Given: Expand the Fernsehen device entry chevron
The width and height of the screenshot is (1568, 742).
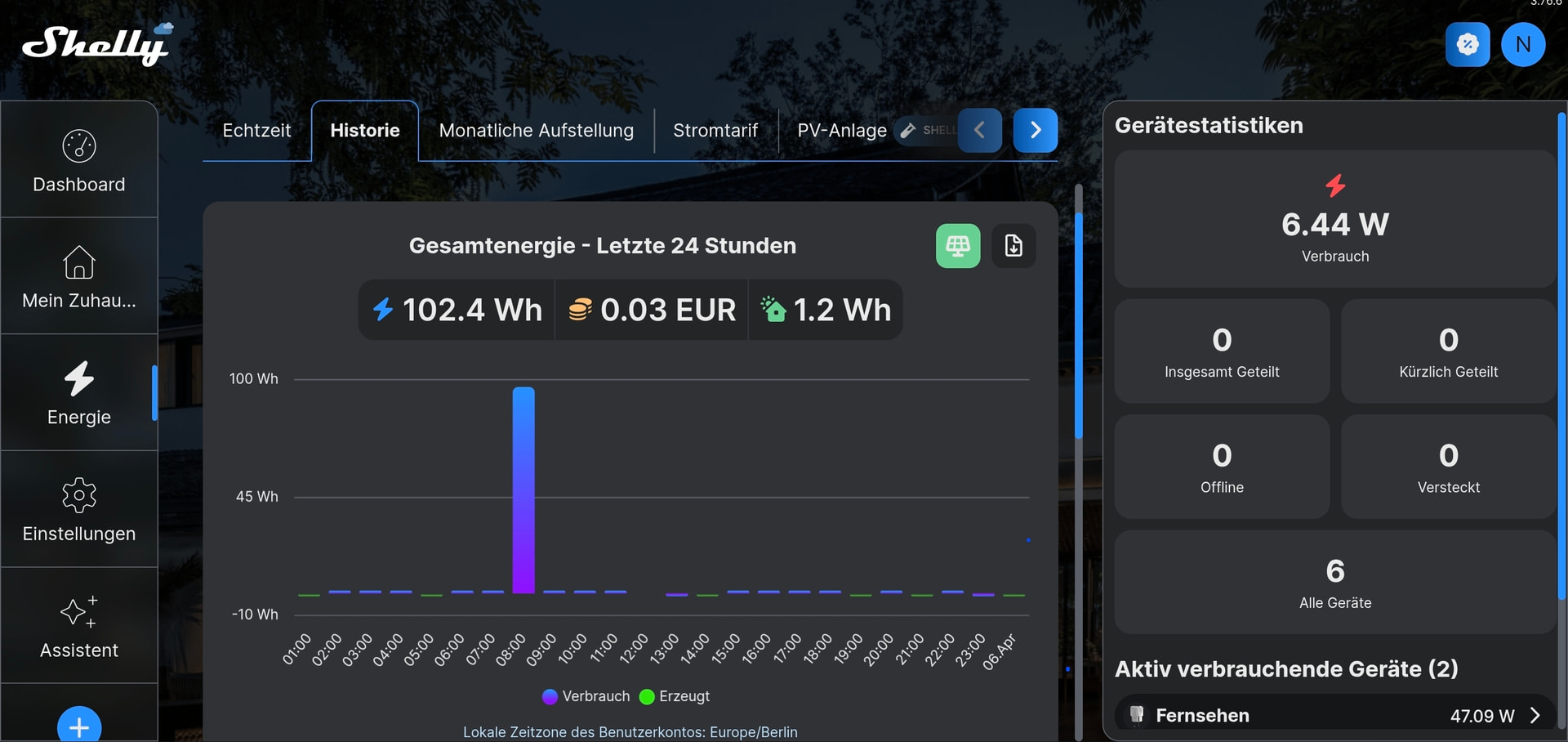Looking at the screenshot, I should [x=1535, y=716].
